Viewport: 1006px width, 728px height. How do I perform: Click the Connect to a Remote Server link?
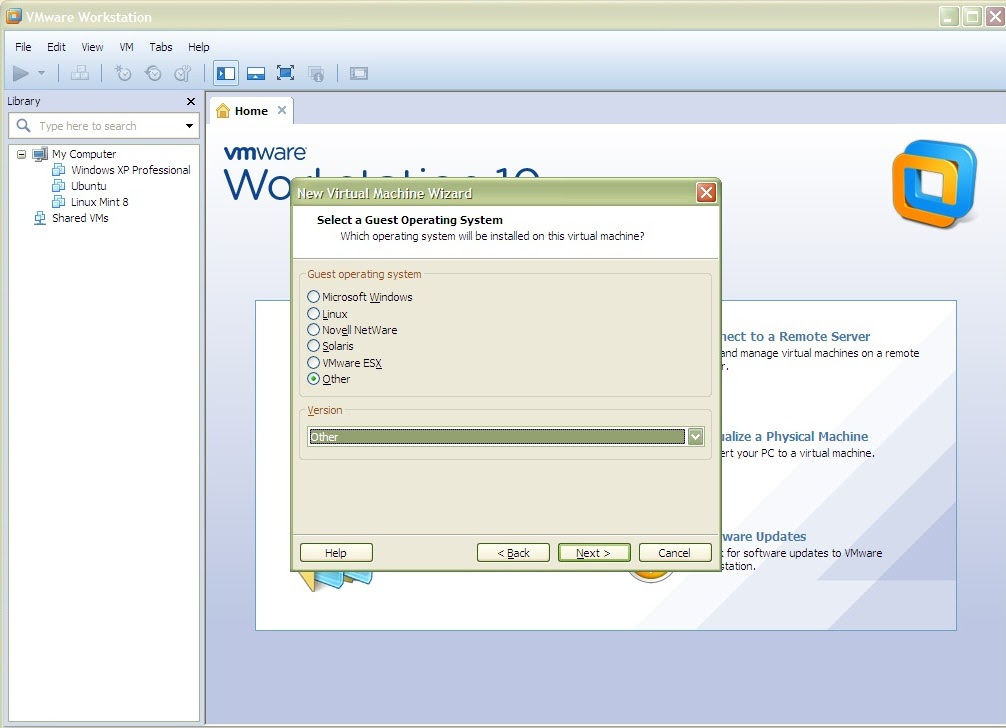coord(796,337)
